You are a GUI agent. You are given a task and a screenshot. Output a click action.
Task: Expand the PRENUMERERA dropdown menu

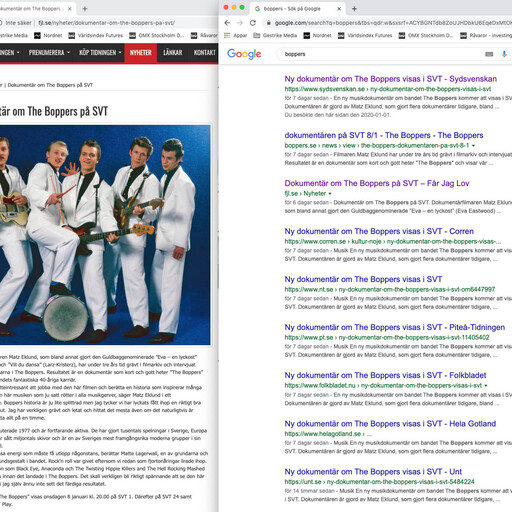[49, 53]
